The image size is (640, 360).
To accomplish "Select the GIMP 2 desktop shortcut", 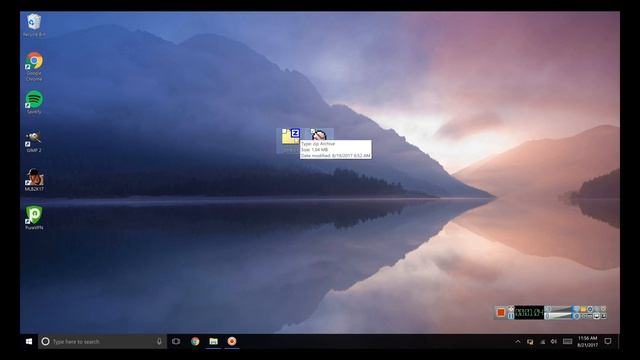I will 34,142.
